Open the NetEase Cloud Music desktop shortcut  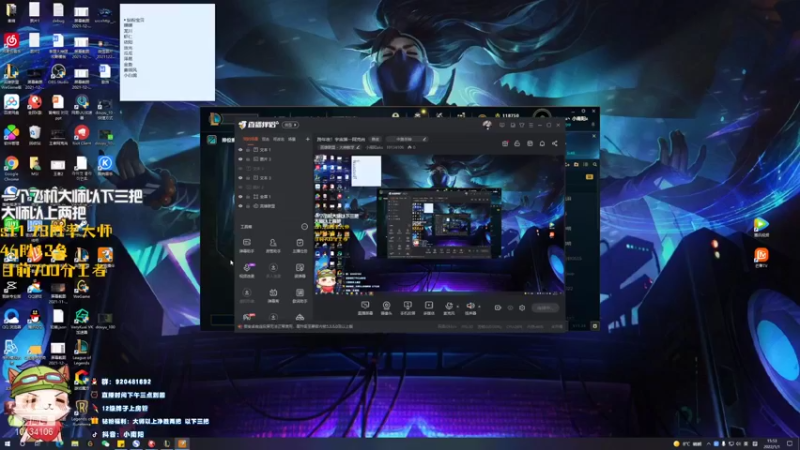click(x=11, y=43)
